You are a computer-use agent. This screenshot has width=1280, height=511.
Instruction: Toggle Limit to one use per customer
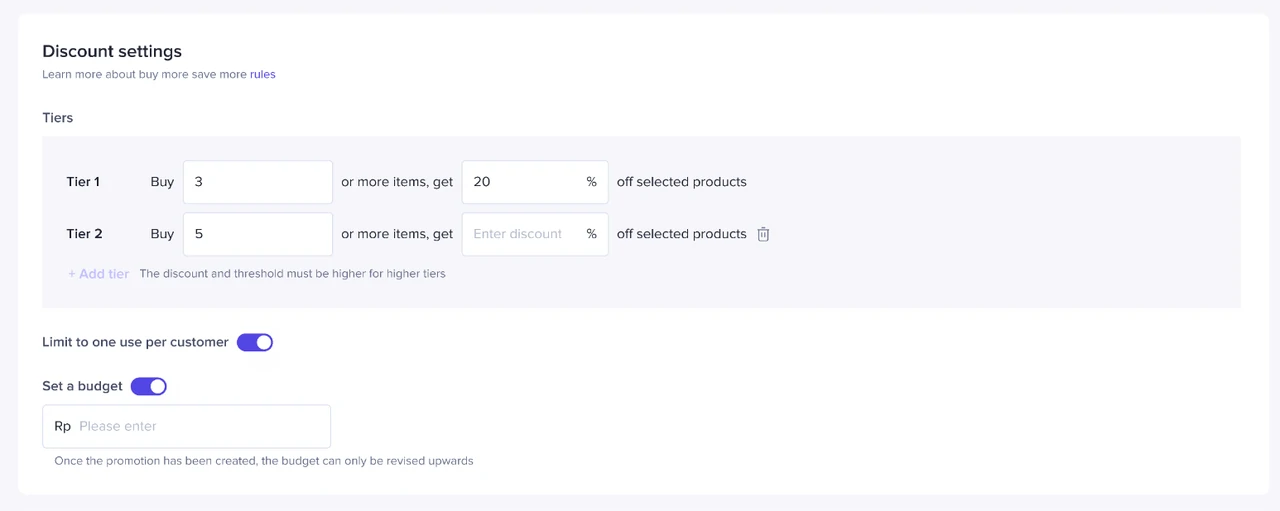coord(255,342)
